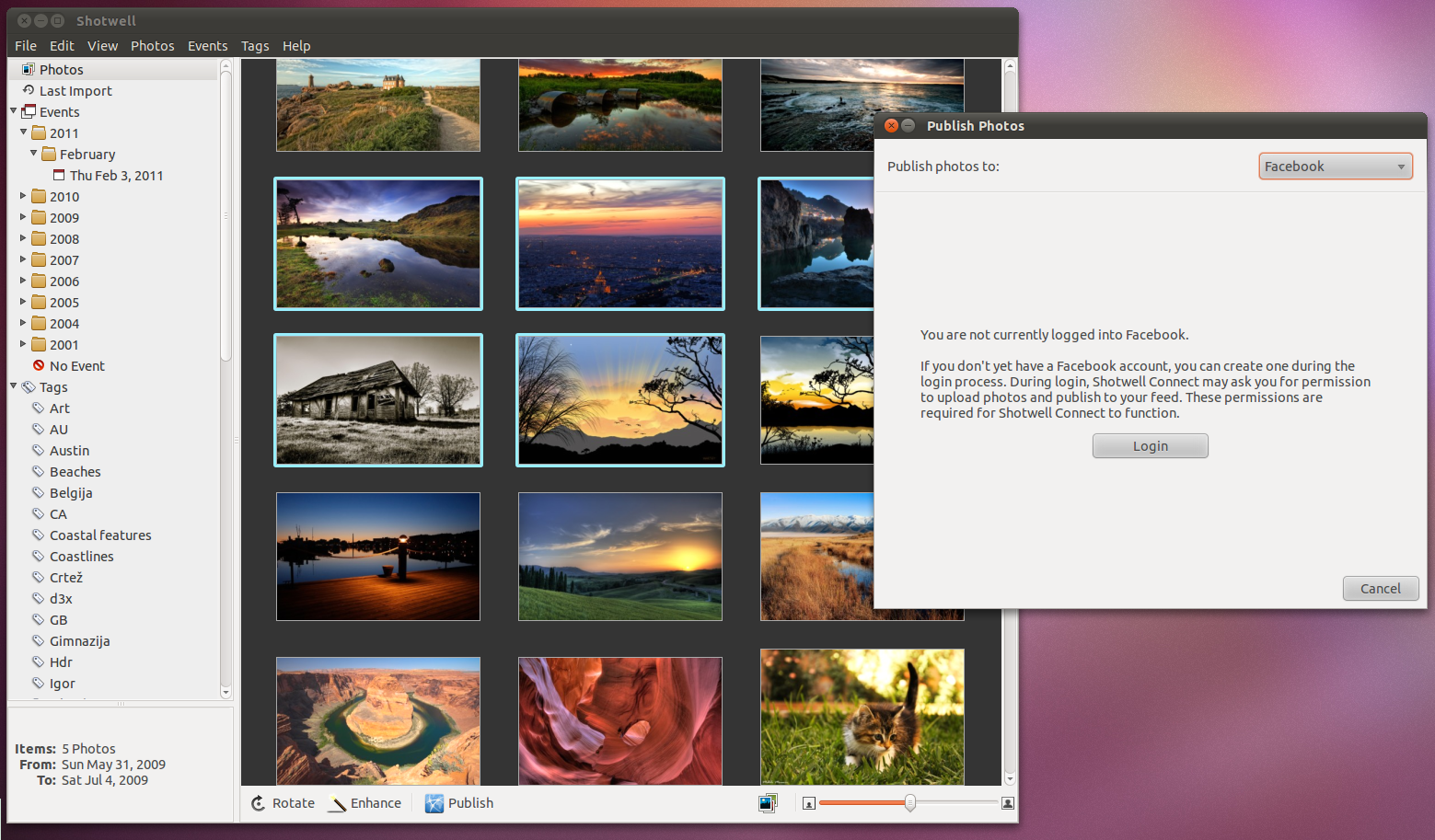Select the green hills sunset photo
This screenshot has width=1435, height=840.
[x=620, y=557]
